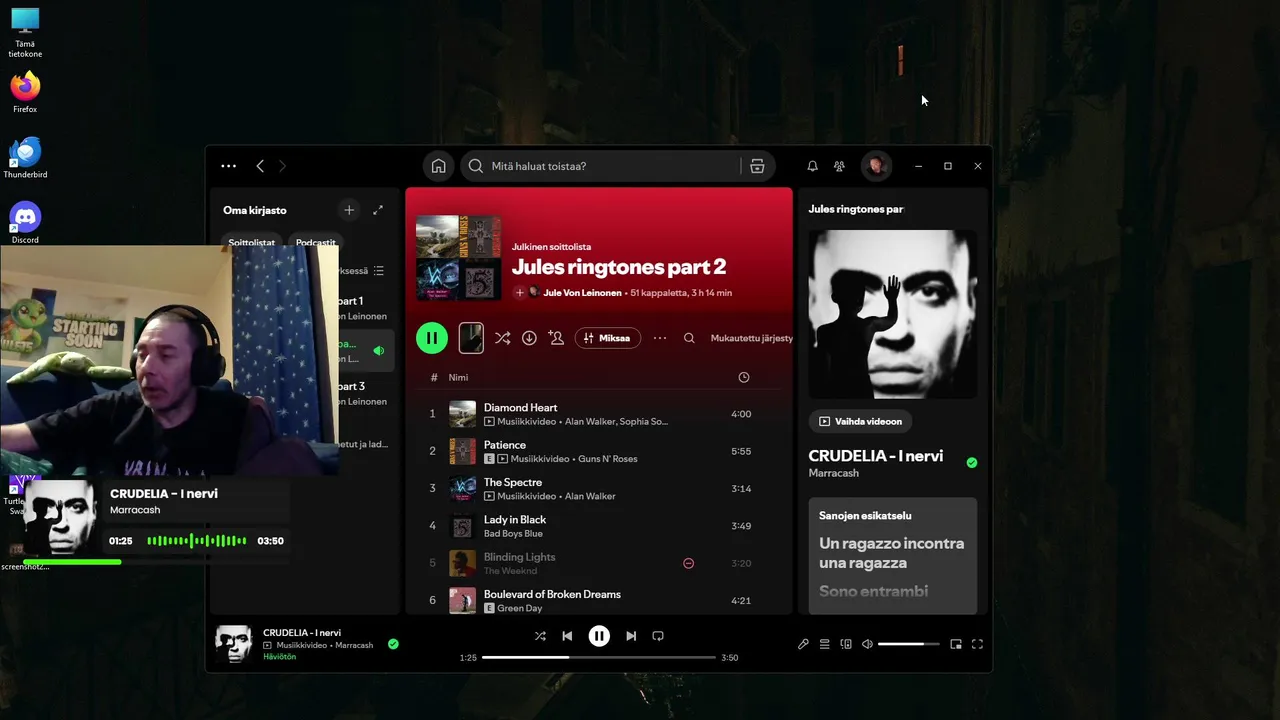This screenshot has width=1280, height=720.
Task: Open the Browse icon in the search bar
Action: tap(757, 166)
